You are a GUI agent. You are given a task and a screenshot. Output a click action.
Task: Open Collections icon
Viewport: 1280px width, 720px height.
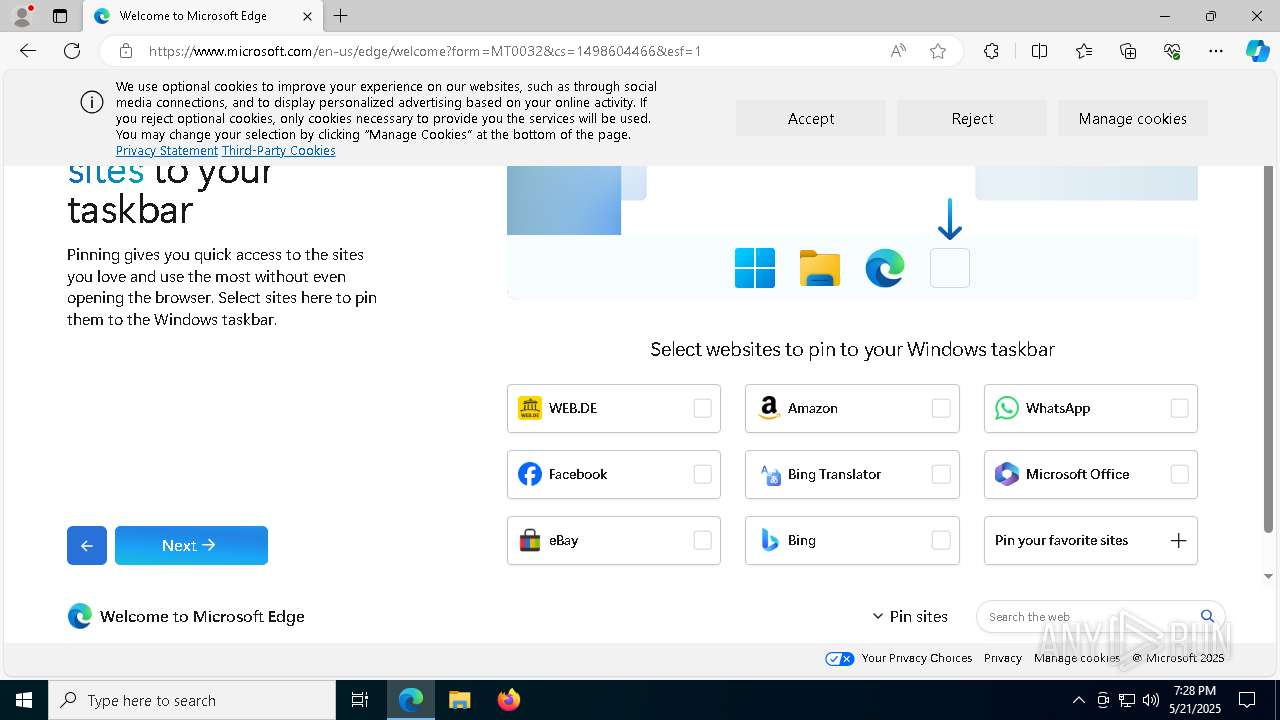(1128, 51)
